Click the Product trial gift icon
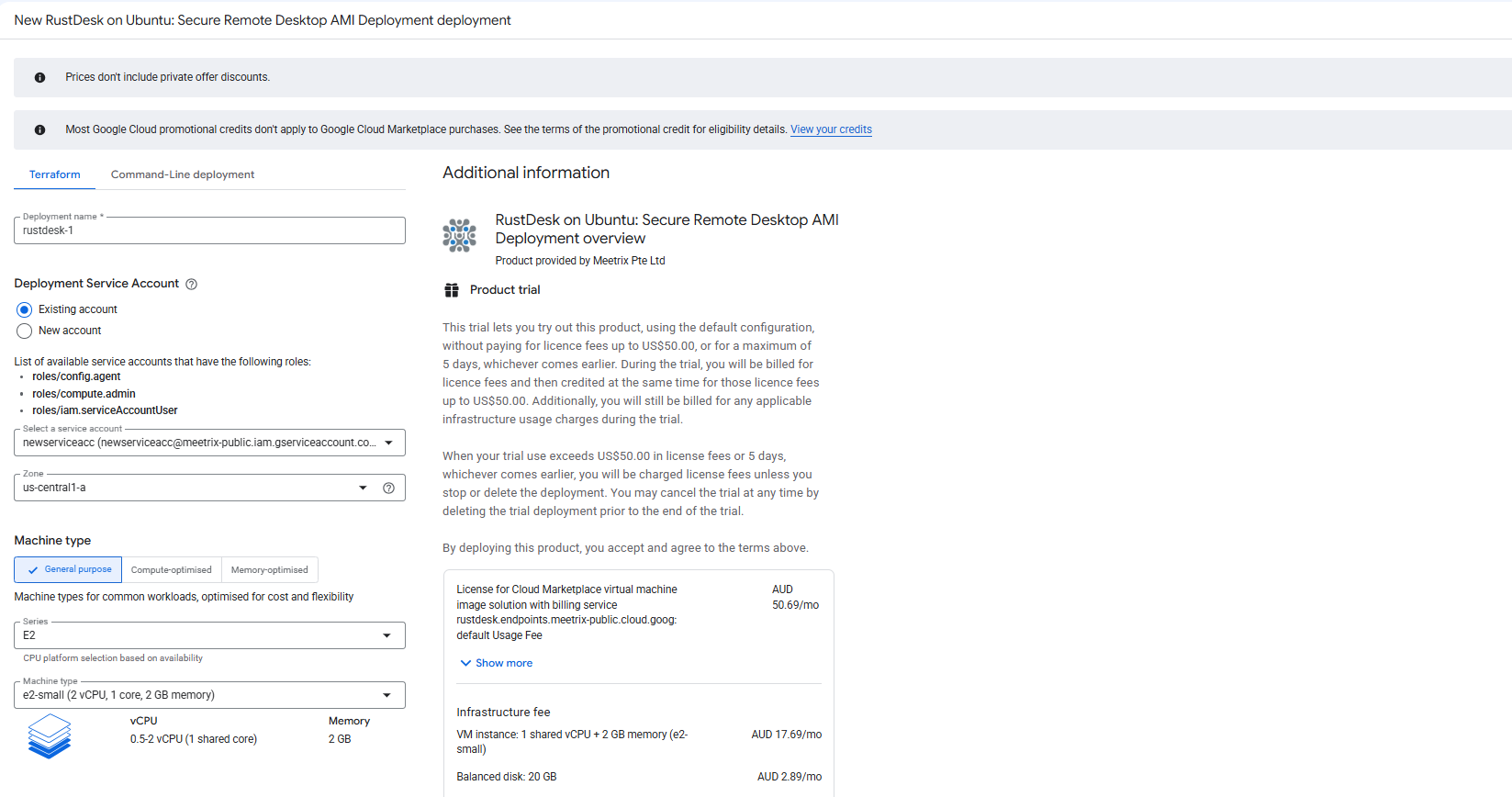Image resolution: width=1512 pixels, height=797 pixels. [452, 290]
